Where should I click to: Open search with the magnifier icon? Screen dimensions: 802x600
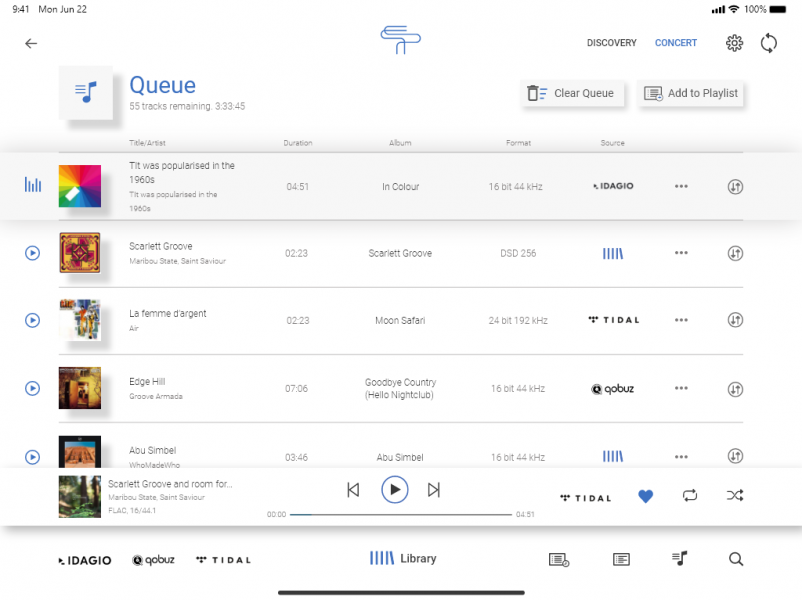pyautogui.click(x=736, y=559)
